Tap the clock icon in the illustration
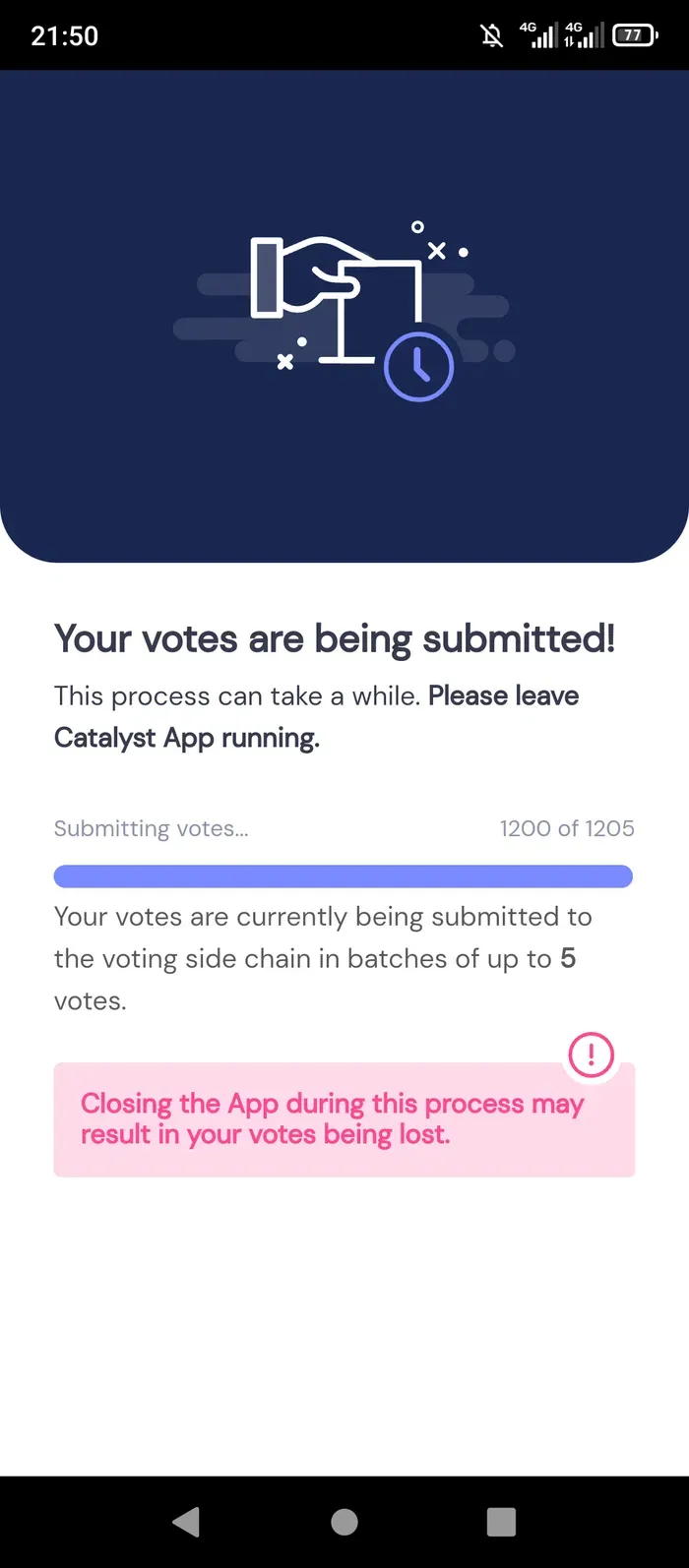Viewport: 689px width, 1568px height. click(x=418, y=366)
